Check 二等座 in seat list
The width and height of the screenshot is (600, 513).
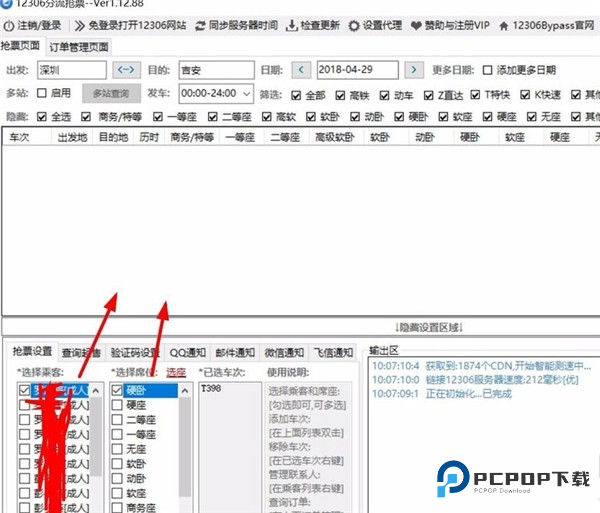[117, 420]
